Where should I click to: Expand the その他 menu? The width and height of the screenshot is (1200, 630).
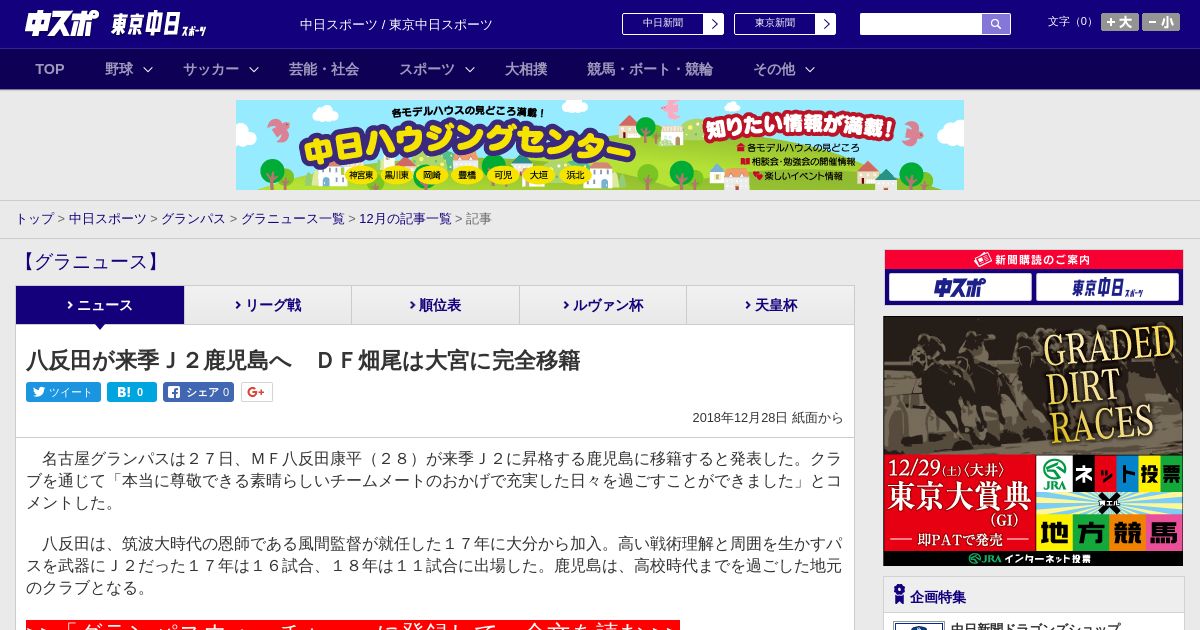coord(784,69)
